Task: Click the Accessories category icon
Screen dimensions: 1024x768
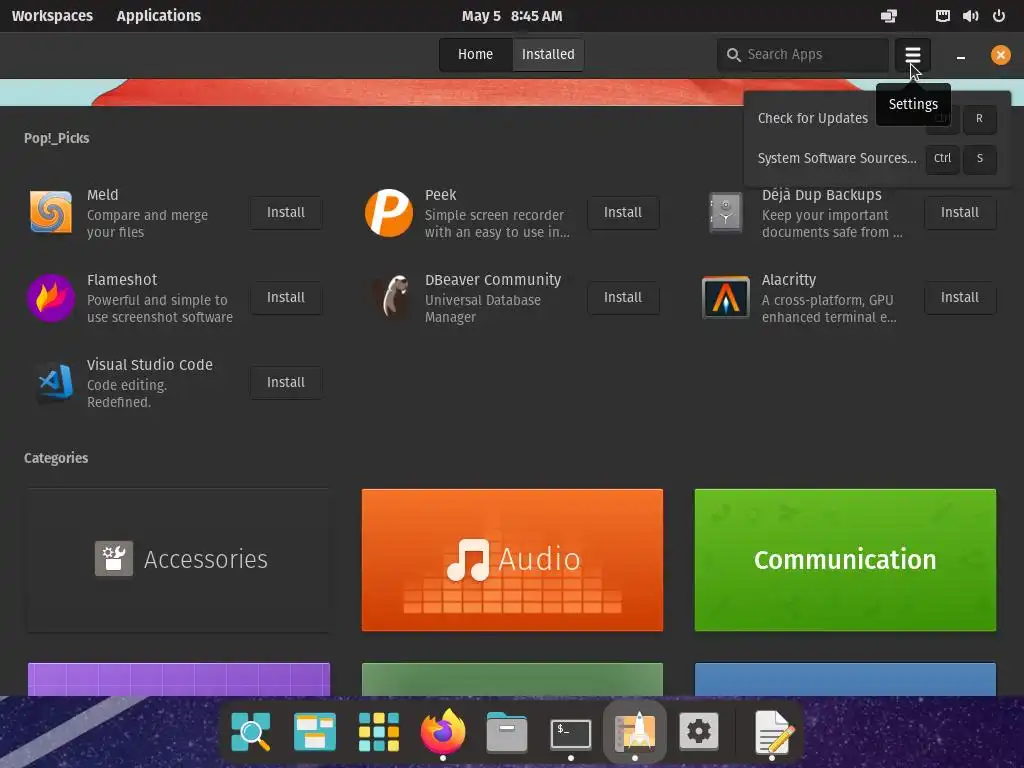Action: coord(114,558)
